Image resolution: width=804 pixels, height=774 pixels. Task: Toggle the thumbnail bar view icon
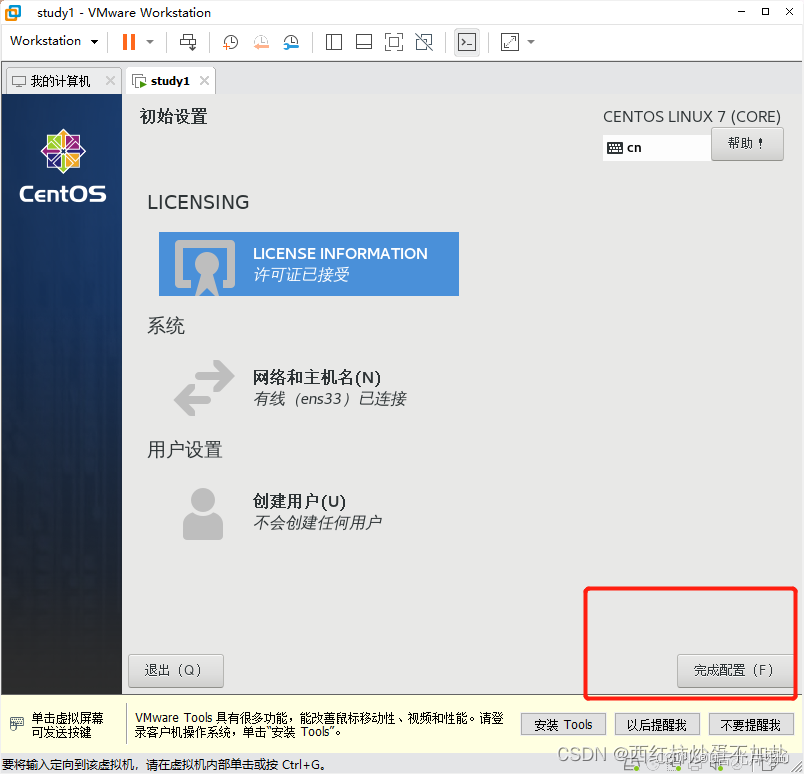[364, 42]
